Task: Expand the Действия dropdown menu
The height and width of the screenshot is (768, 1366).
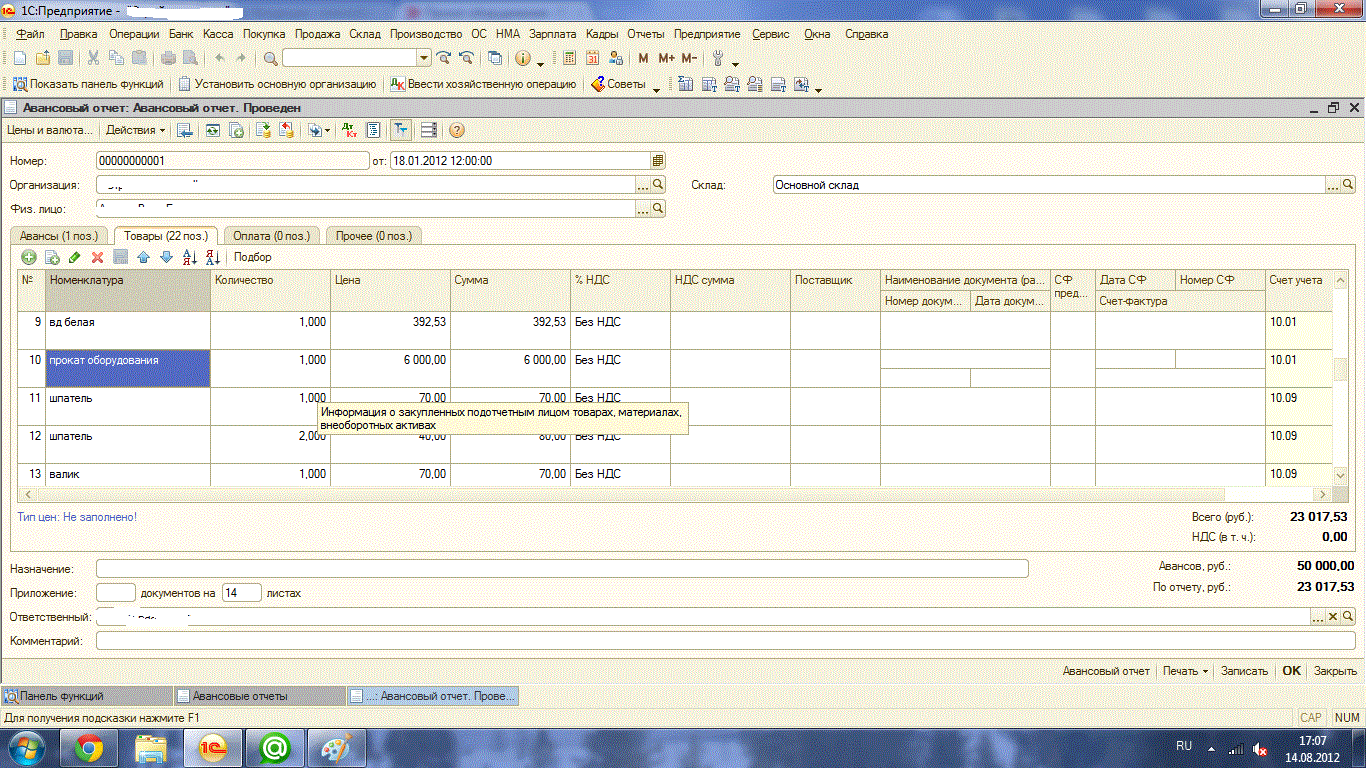Action: [x=136, y=130]
